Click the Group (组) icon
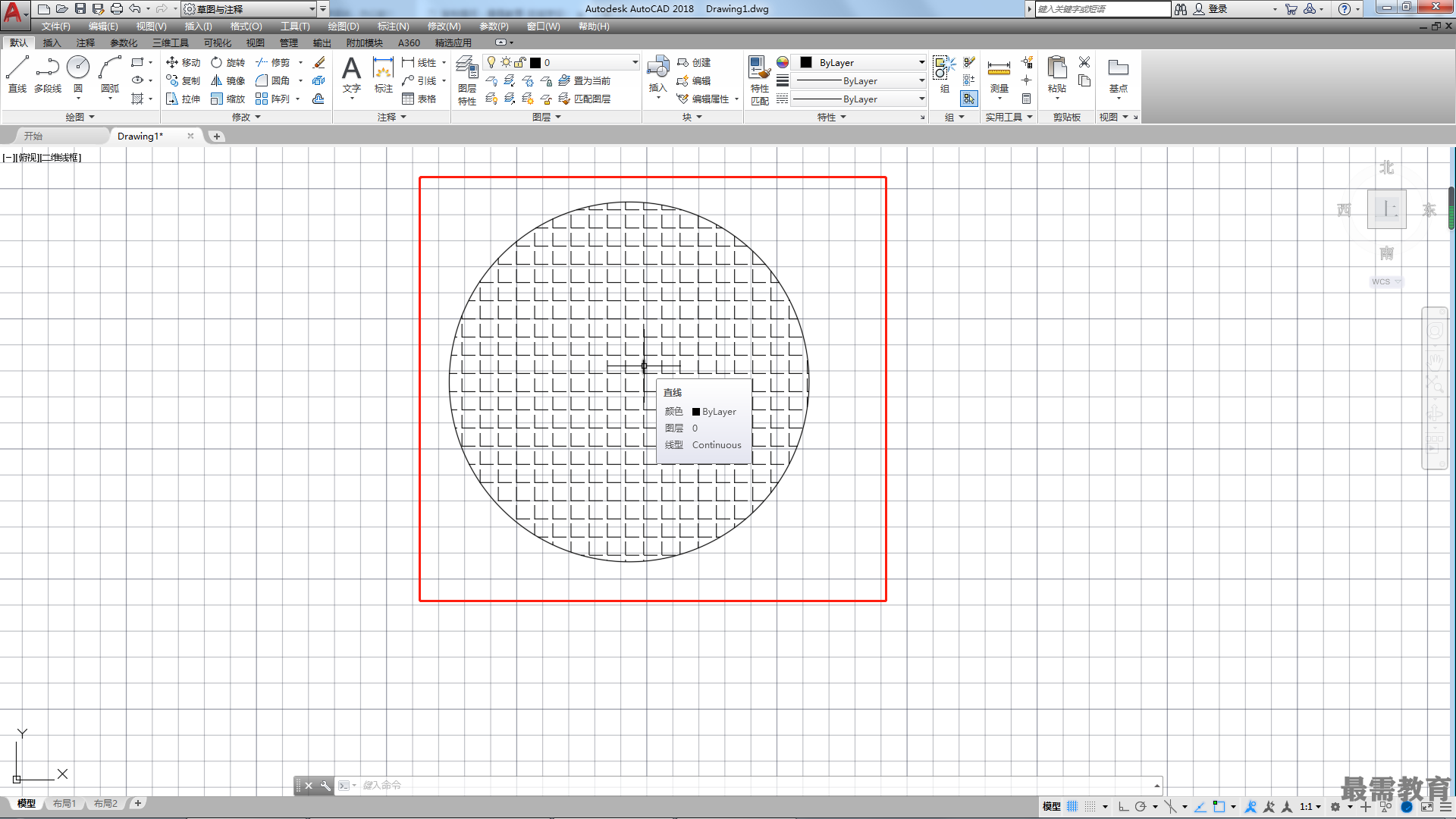The width and height of the screenshot is (1456, 819). pyautogui.click(x=944, y=74)
